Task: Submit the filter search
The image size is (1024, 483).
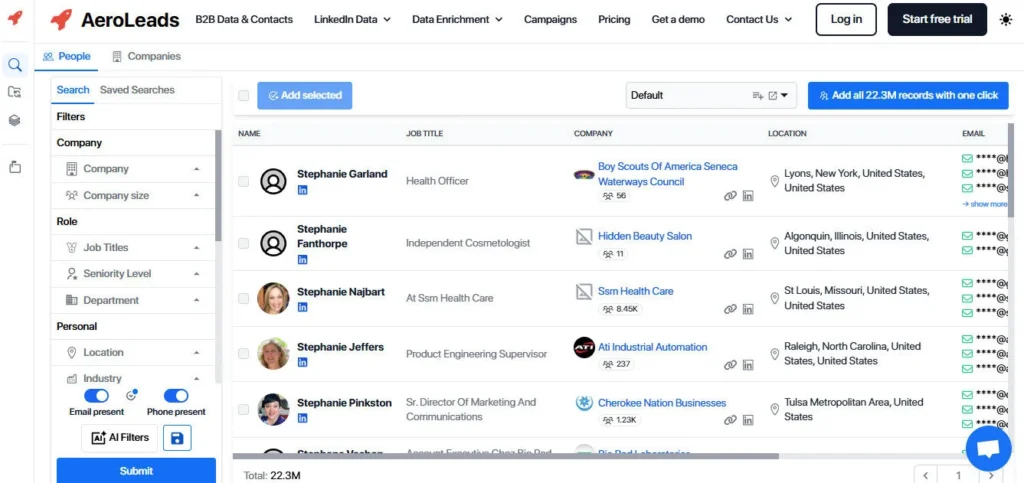Action: point(136,471)
